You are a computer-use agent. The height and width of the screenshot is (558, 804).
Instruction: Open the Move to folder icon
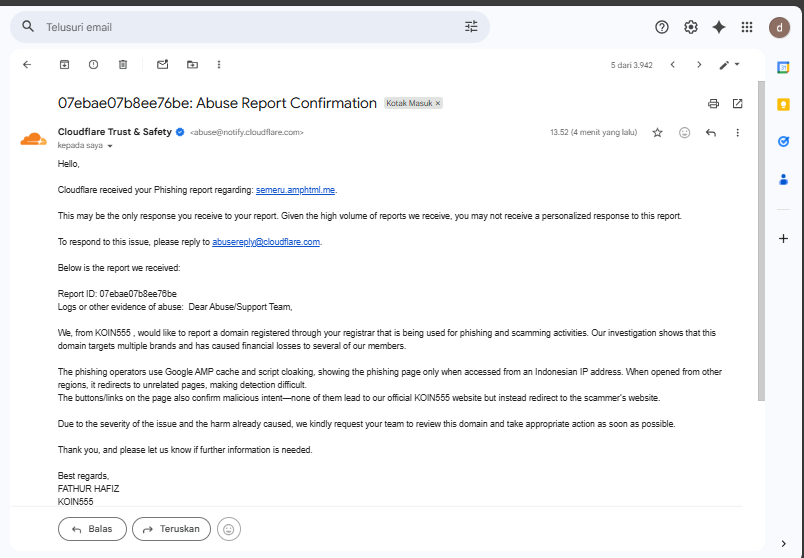tap(192, 65)
